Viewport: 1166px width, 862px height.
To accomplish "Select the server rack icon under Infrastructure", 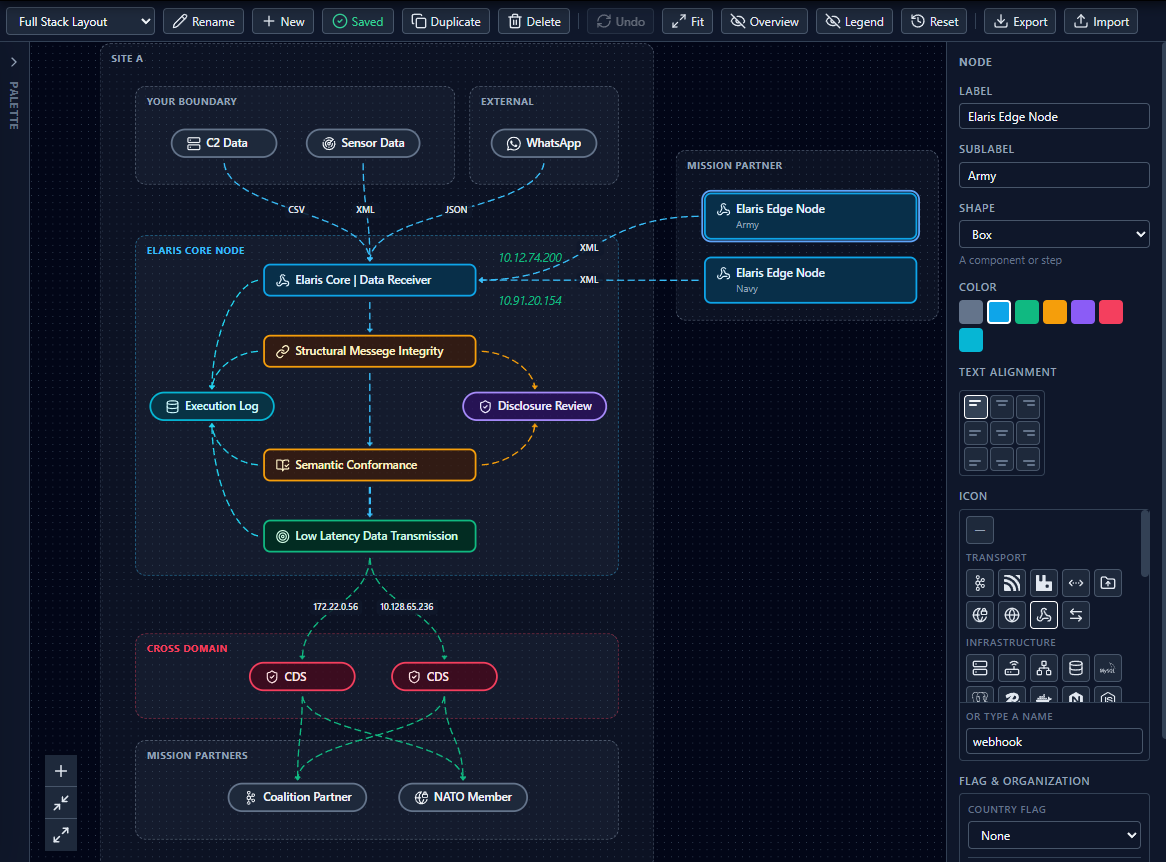I will tap(979, 668).
